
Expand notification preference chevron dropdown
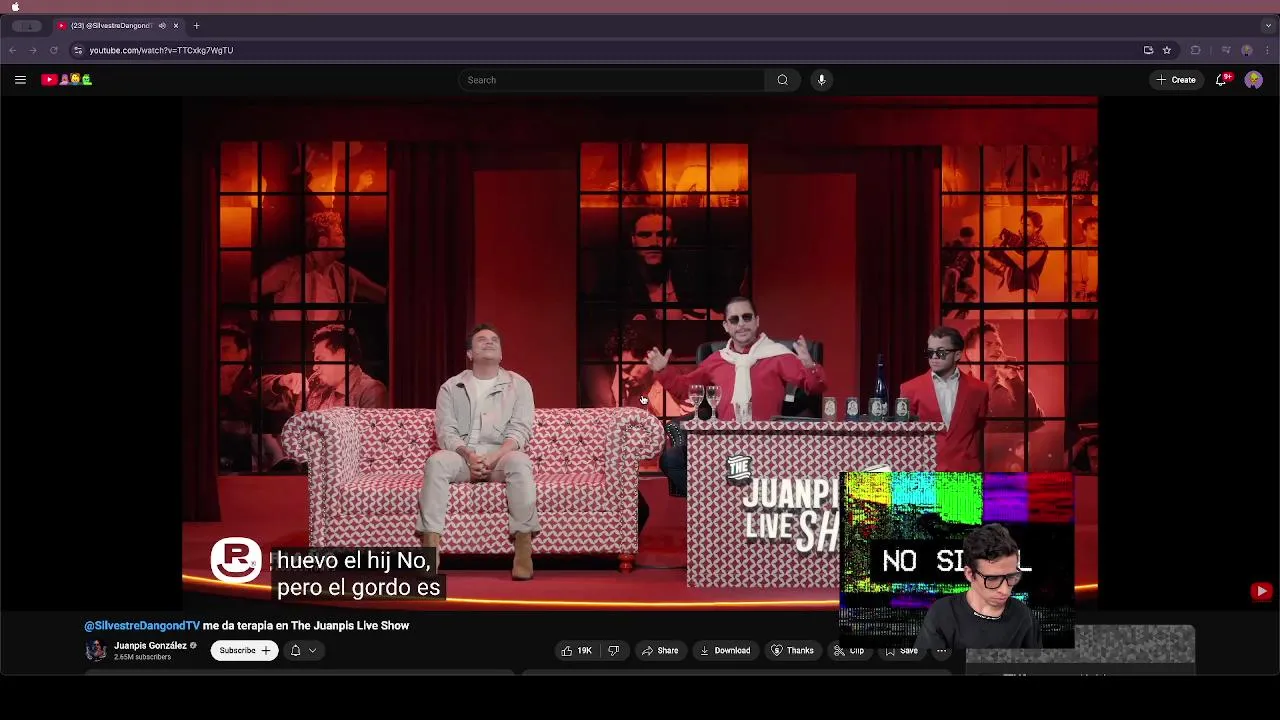(312, 650)
